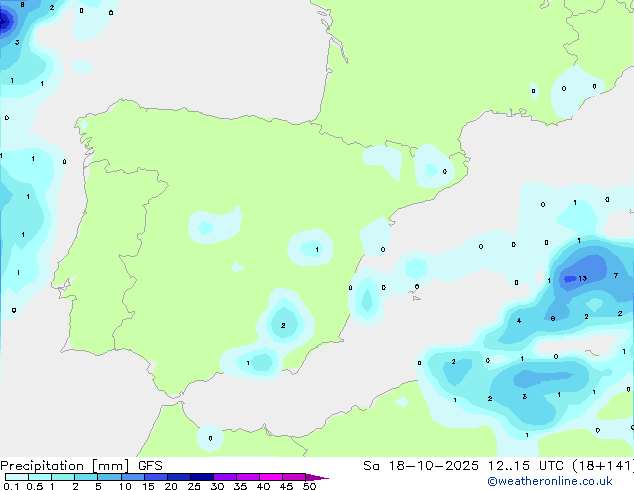
Task: Select the 40–45 mm magenta legend swatch
Action: (271, 477)
